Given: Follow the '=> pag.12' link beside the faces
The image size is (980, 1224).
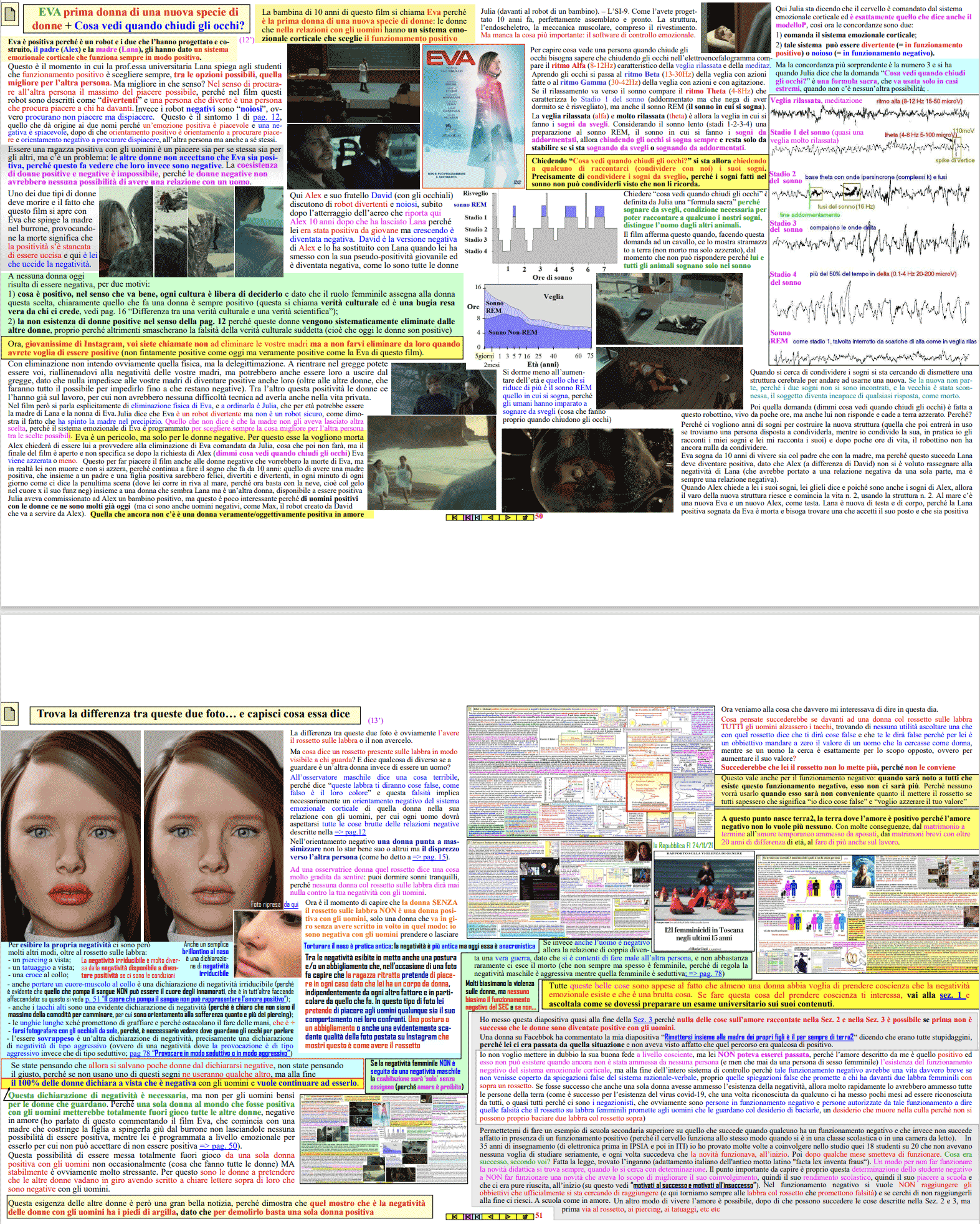Looking at the screenshot, I should point(350,831).
